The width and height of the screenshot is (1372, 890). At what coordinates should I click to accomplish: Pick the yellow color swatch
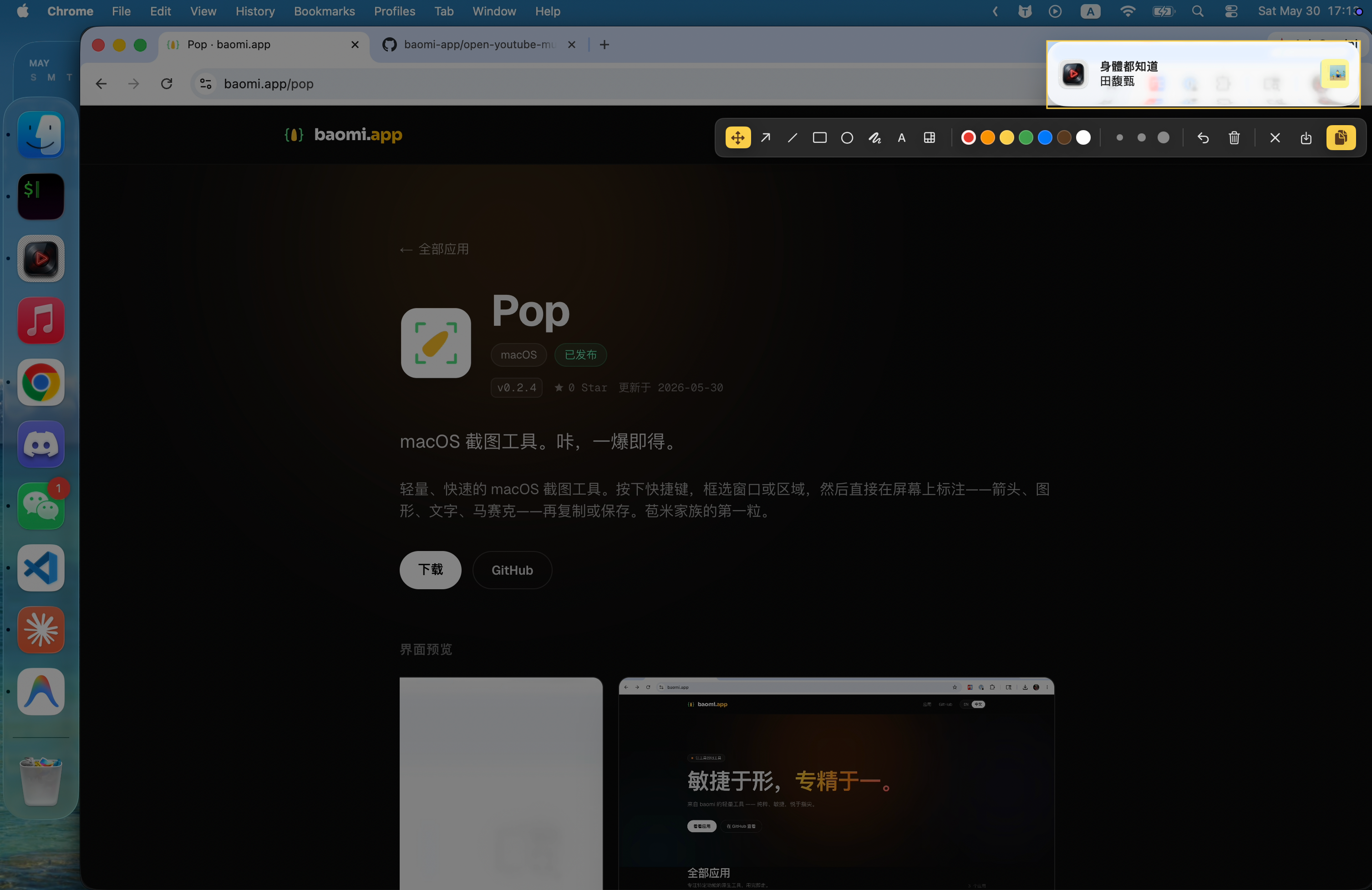pos(1006,138)
